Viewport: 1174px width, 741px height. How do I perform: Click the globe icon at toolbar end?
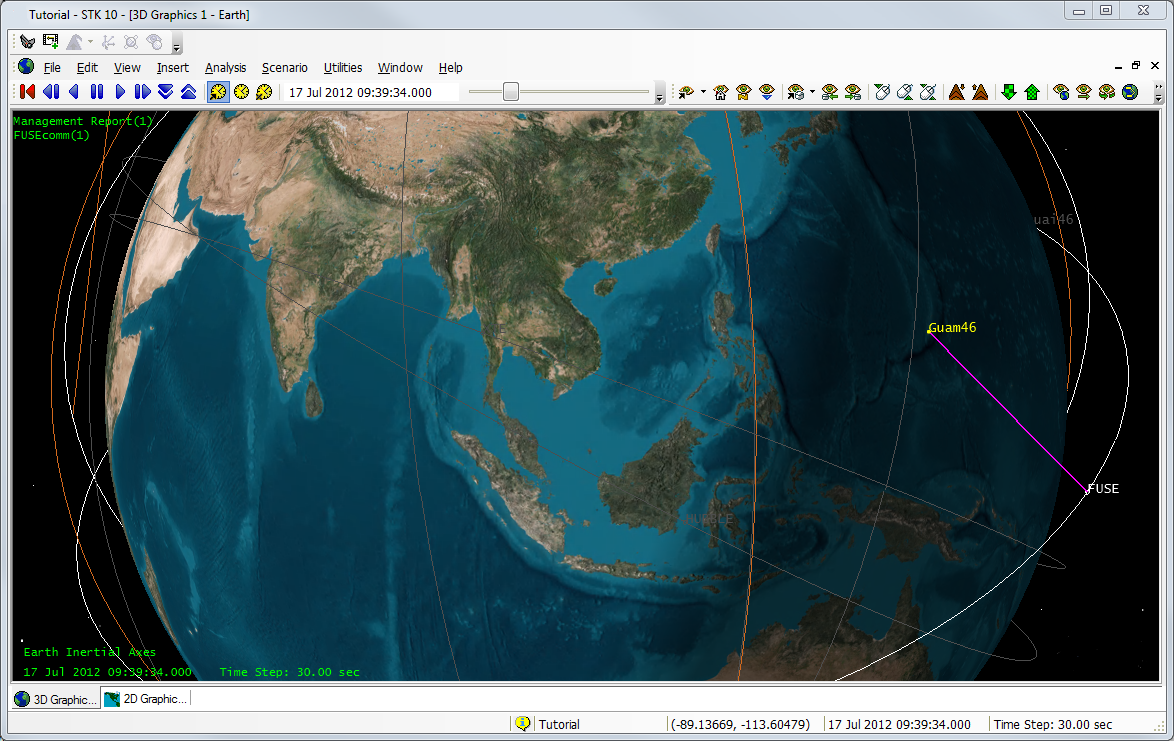[x=1130, y=92]
